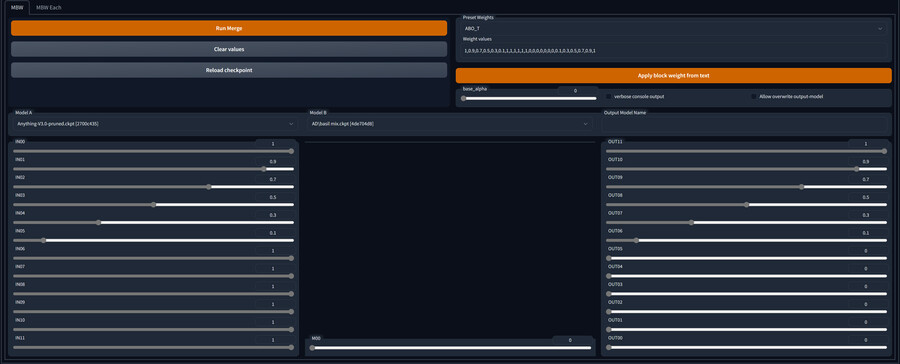The height and width of the screenshot is (364, 900).
Task: Adjust the IN03 slider
Action: pos(154,204)
